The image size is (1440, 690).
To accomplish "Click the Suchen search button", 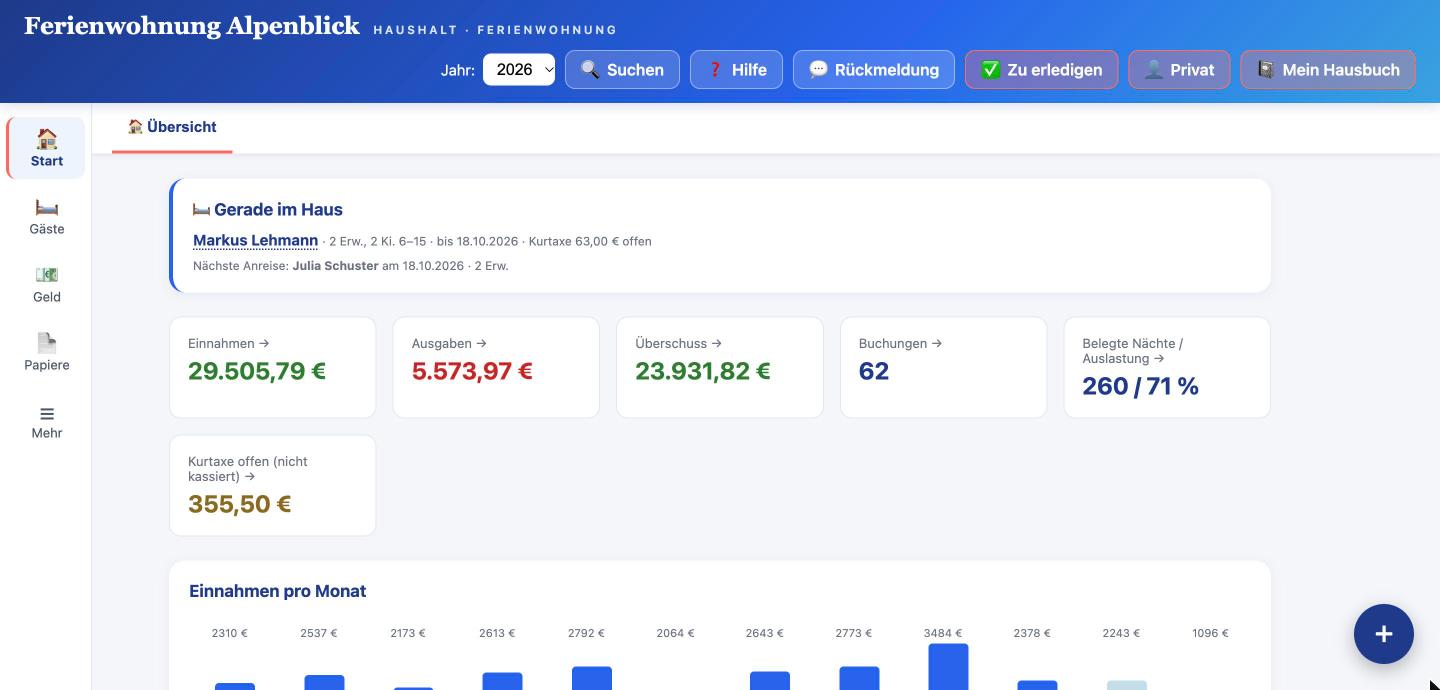I will 622,70.
